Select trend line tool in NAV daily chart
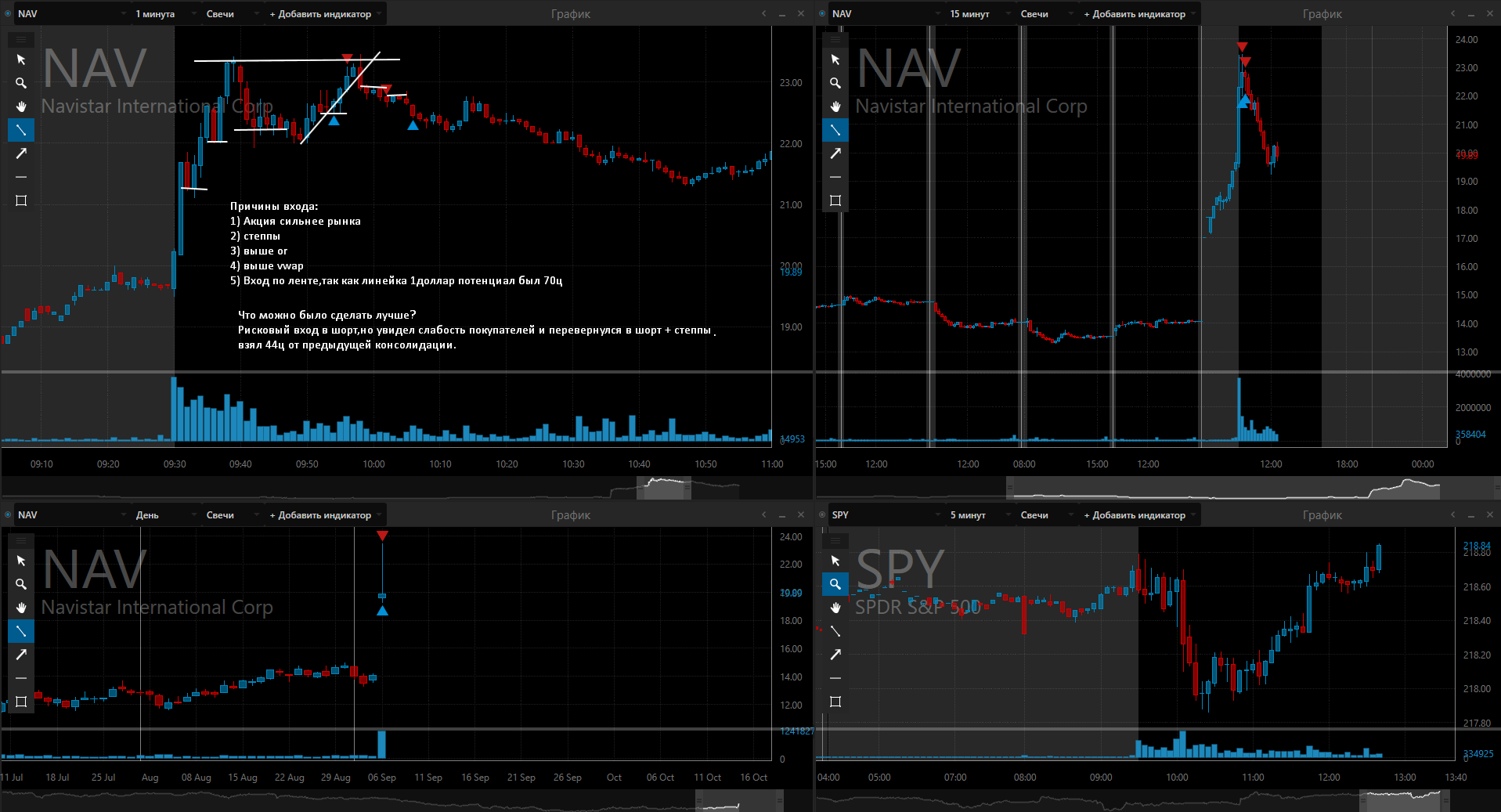This screenshot has height=812, width=1501. tap(21, 631)
